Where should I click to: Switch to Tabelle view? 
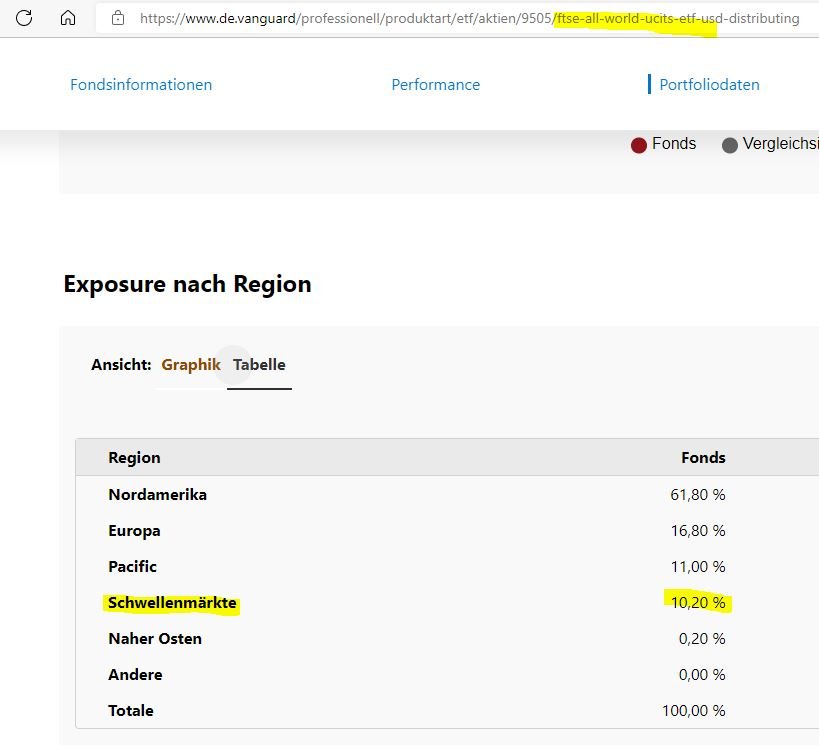click(x=259, y=365)
